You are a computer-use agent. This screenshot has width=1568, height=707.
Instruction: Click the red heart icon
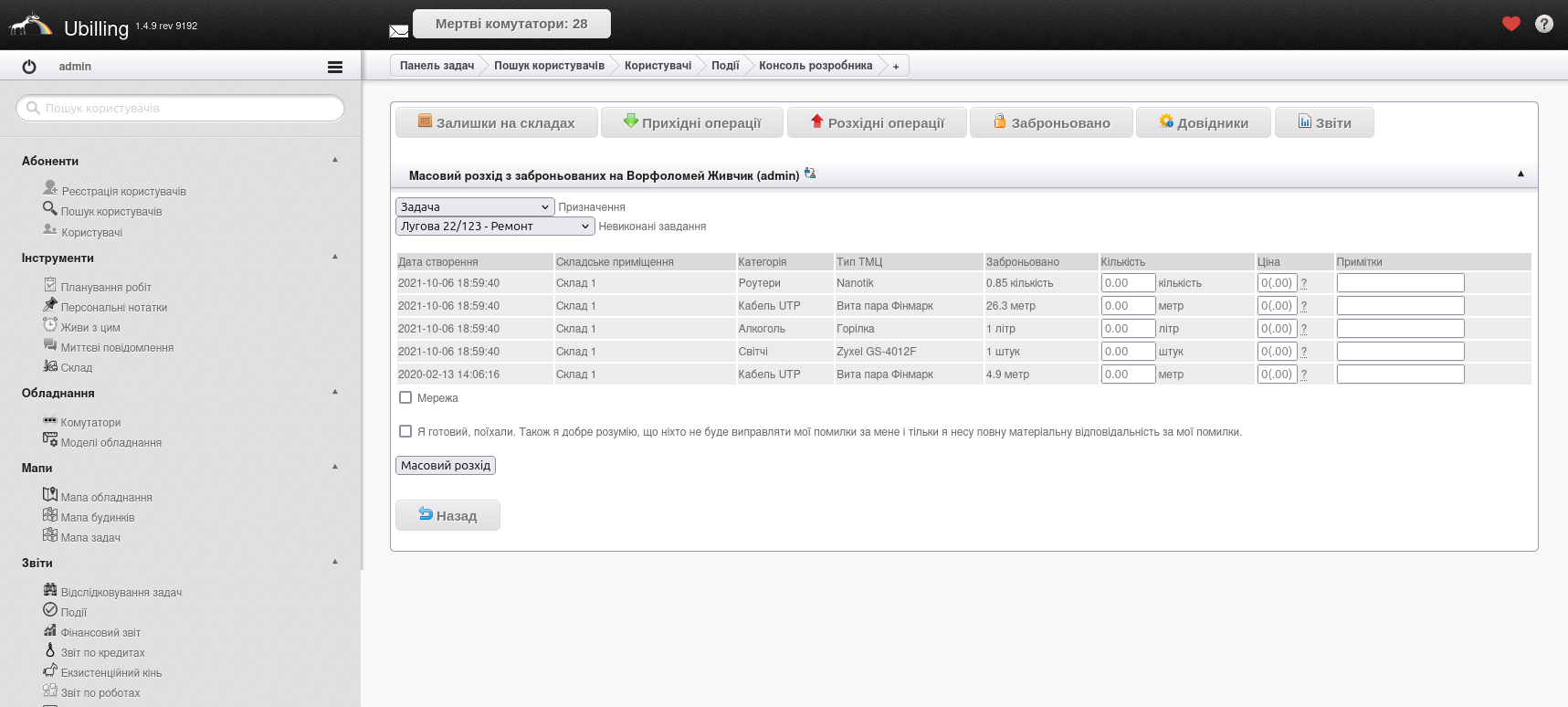click(1510, 24)
